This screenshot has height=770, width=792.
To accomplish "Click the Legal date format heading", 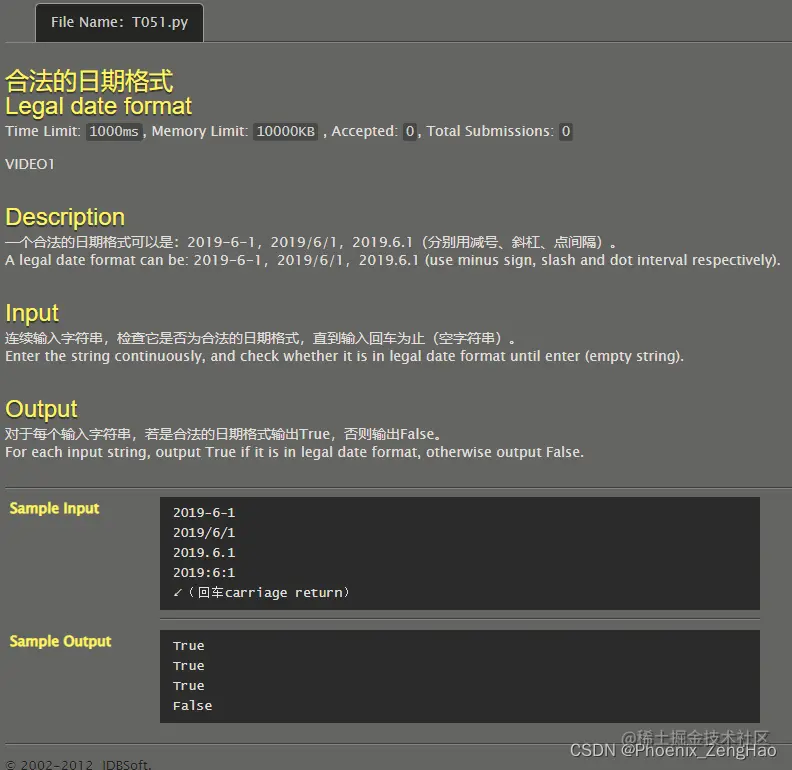I will (x=98, y=107).
